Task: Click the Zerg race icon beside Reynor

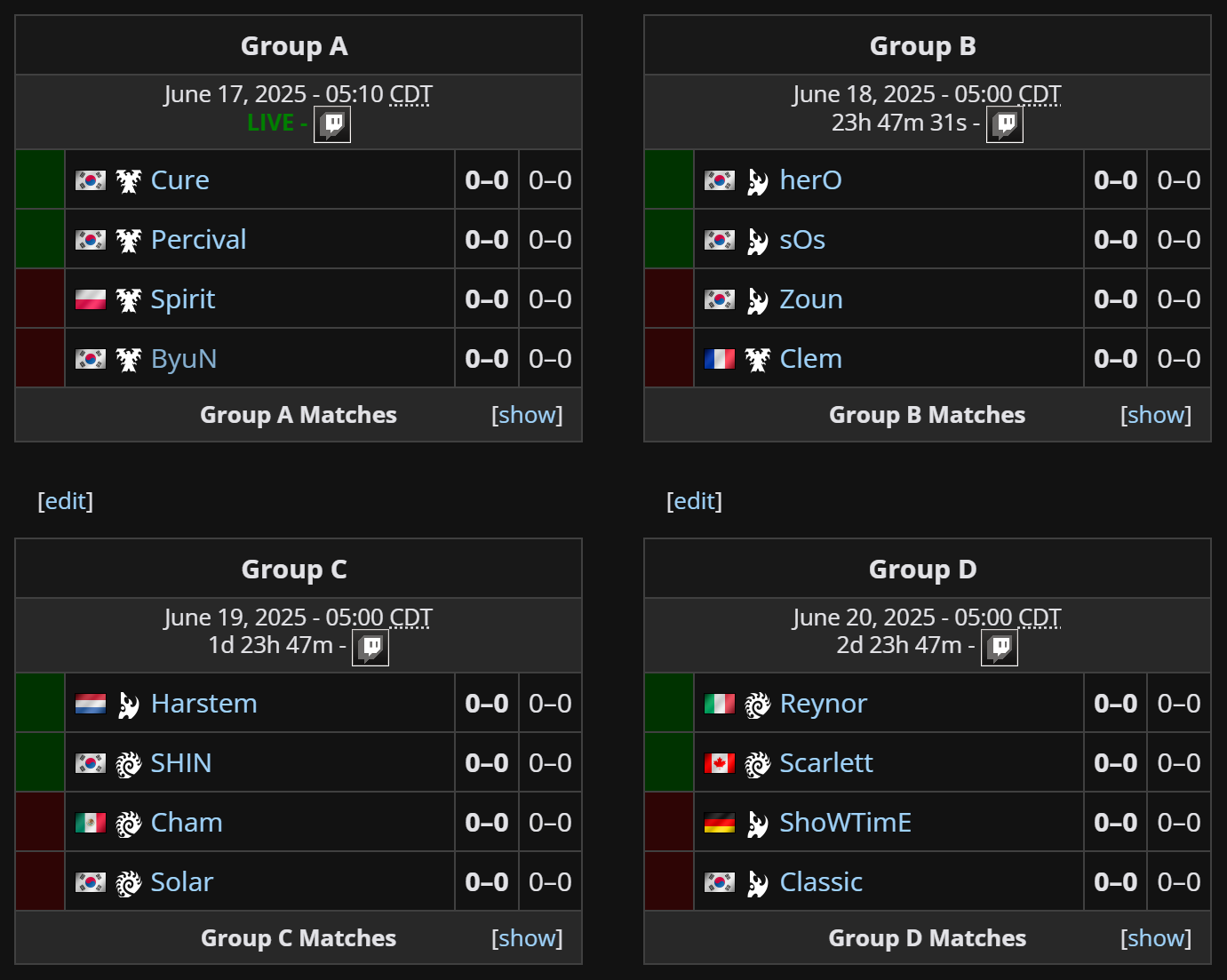Action: 758,705
